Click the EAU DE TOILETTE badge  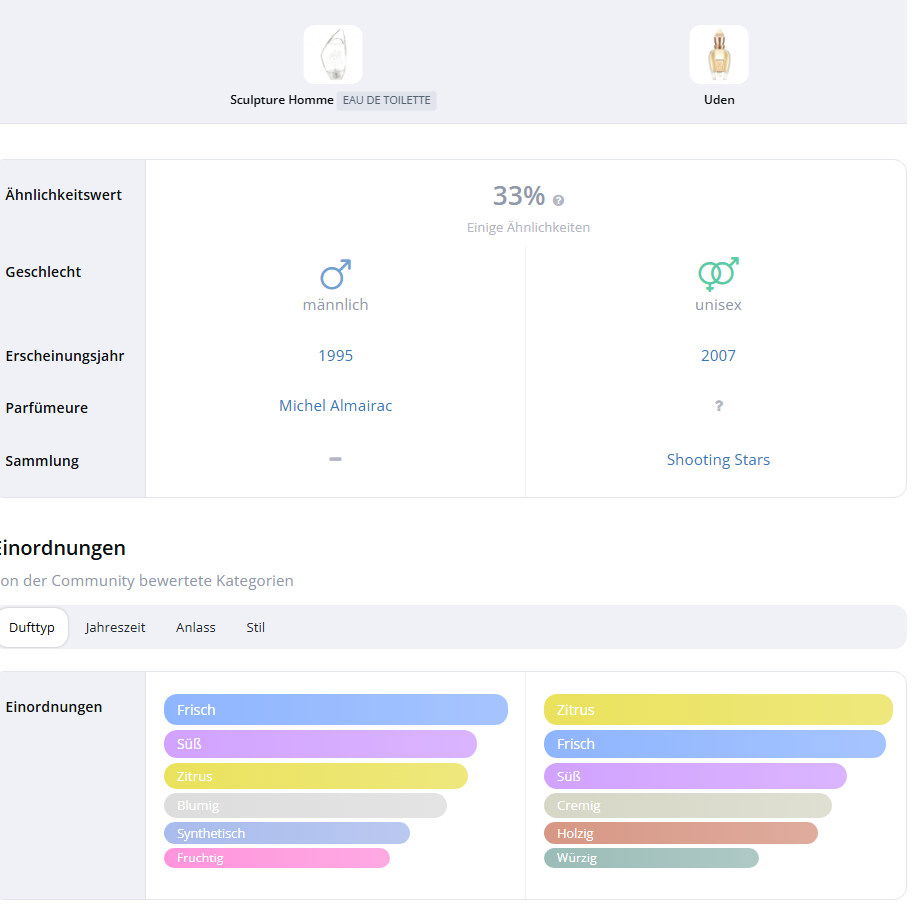[386, 100]
